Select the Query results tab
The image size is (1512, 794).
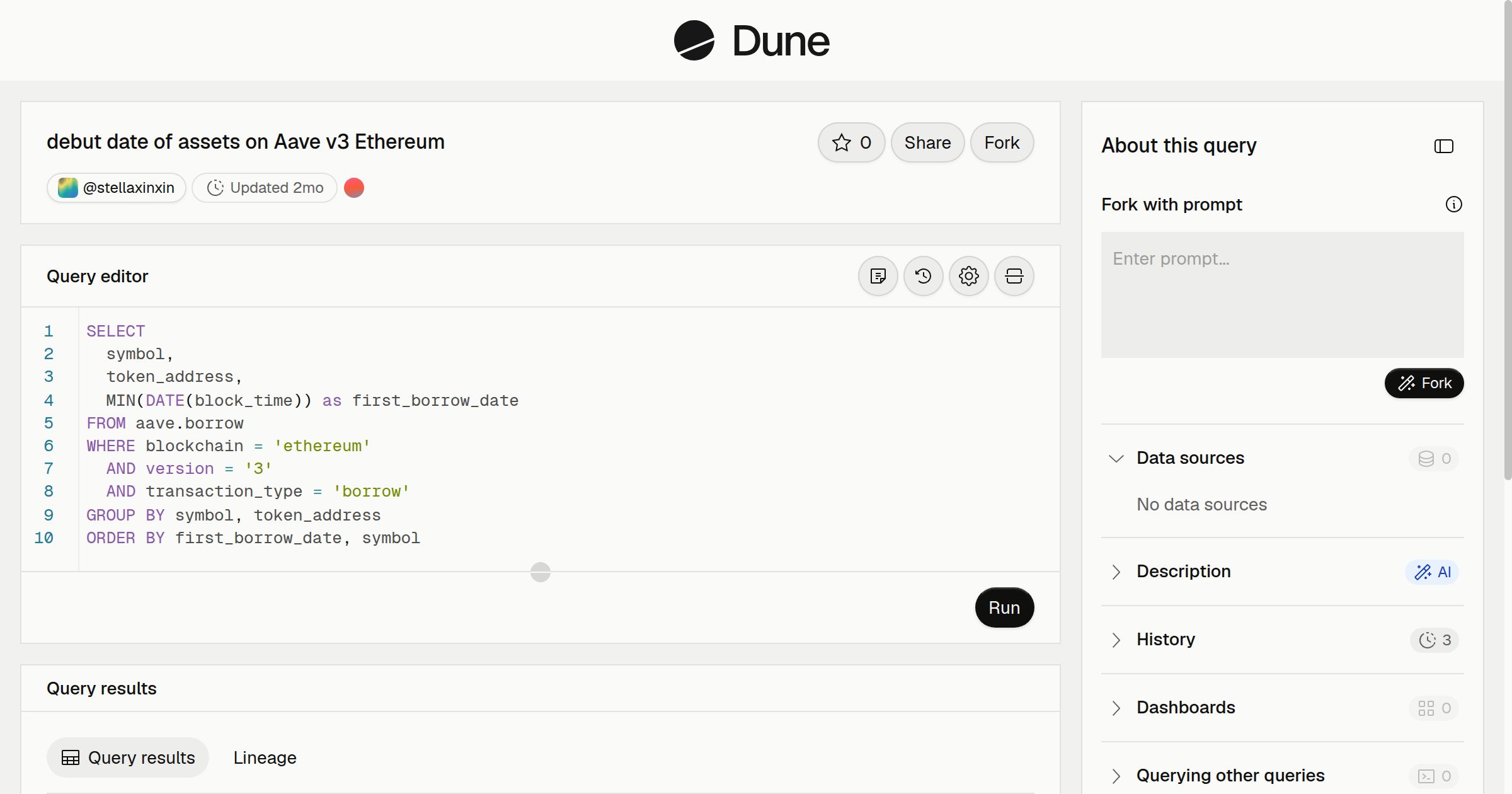click(x=128, y=757)
